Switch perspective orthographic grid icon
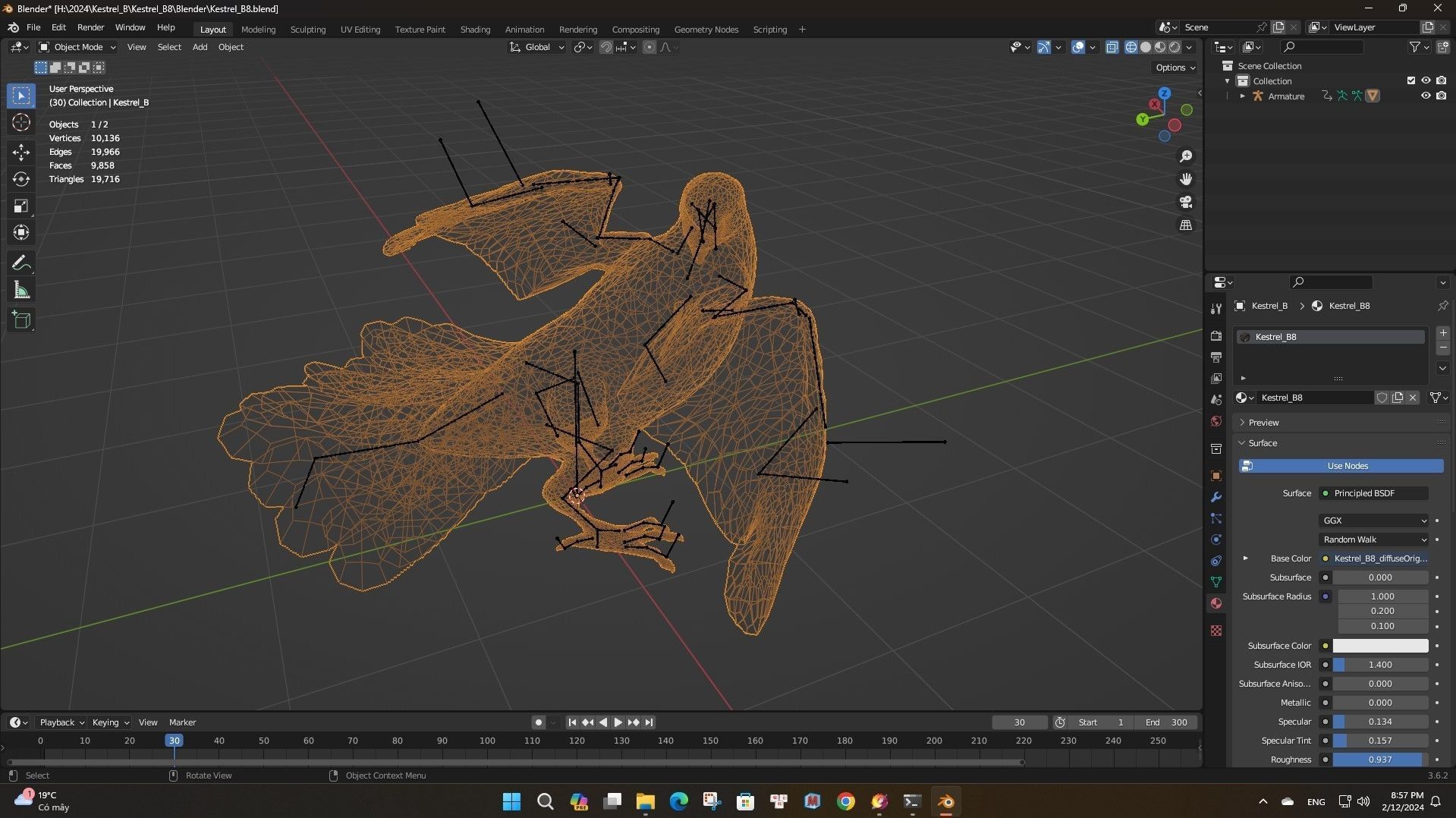Viewport: 1456px width, 818px height. [1186, 225]
